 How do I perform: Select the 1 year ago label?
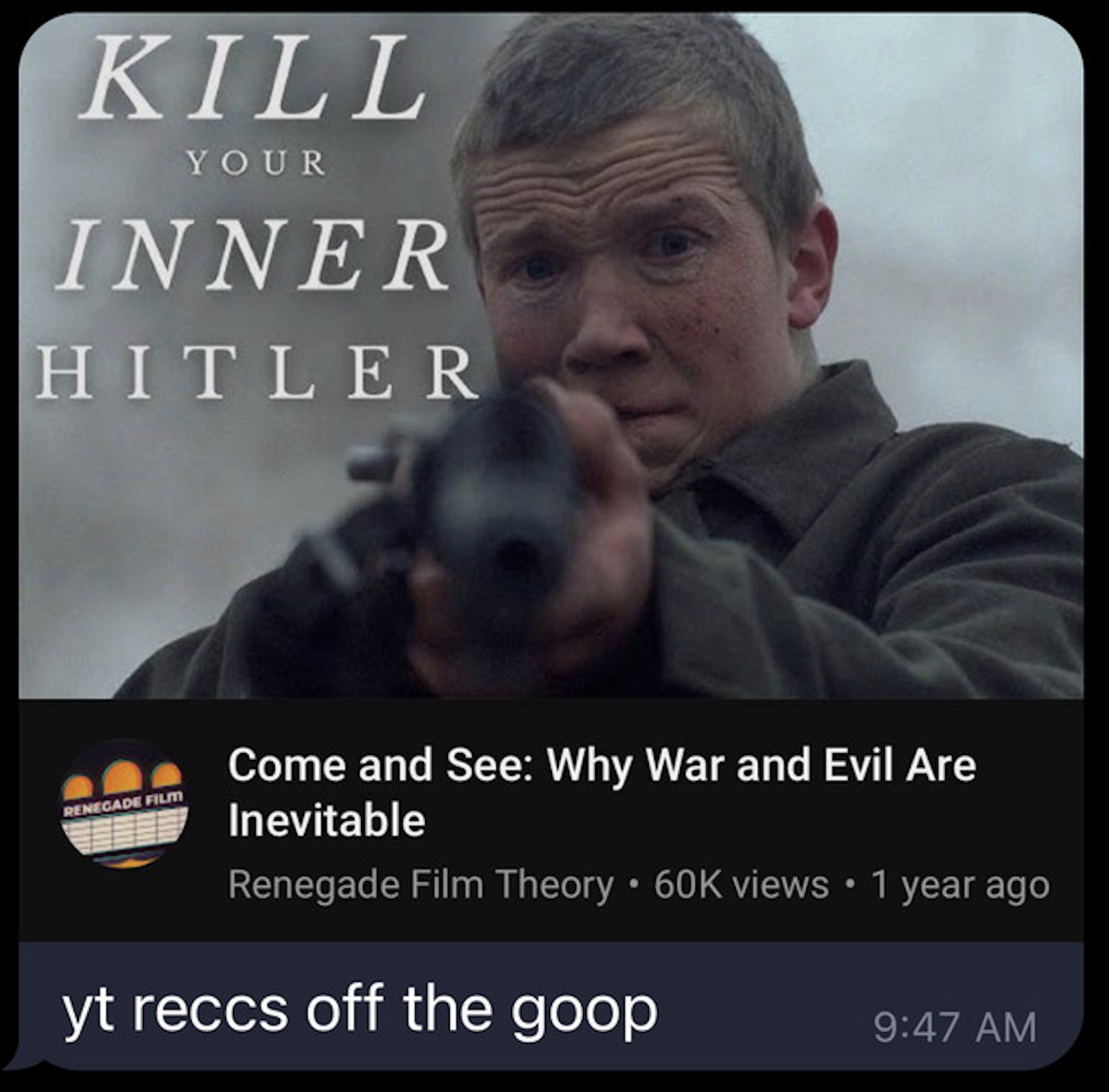coord(960,886)
